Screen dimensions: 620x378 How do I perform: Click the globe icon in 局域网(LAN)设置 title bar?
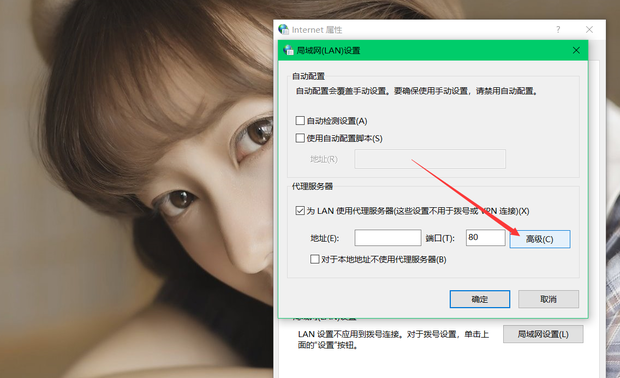click(x=288, y=50)
